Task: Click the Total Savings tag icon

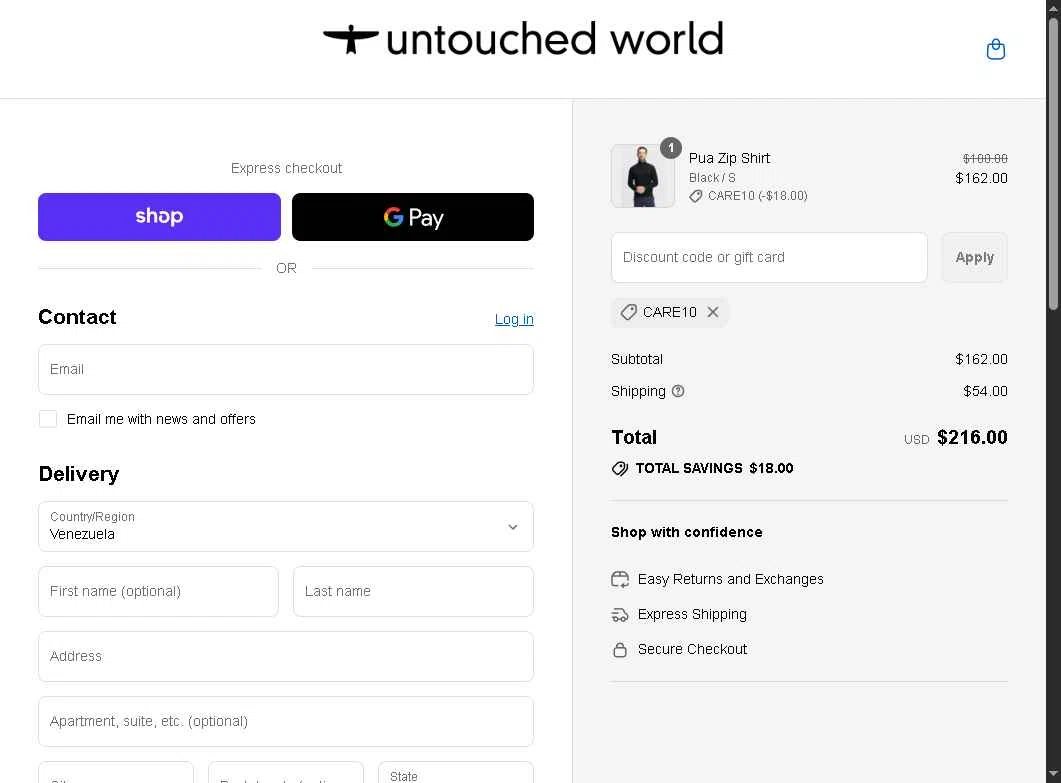Action: tap(620, 468)
